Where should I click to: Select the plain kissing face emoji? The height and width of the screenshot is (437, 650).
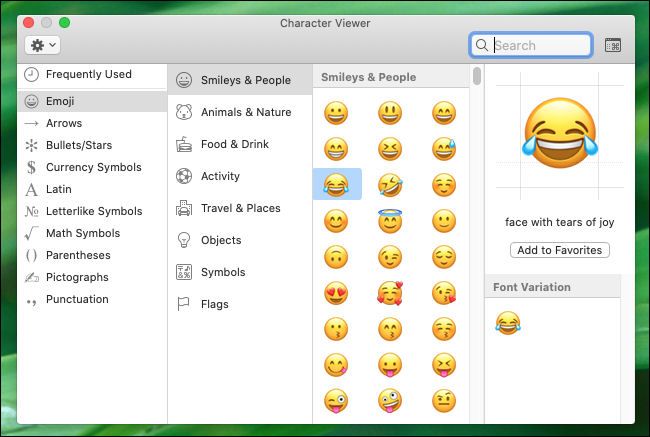coord(336,329)
